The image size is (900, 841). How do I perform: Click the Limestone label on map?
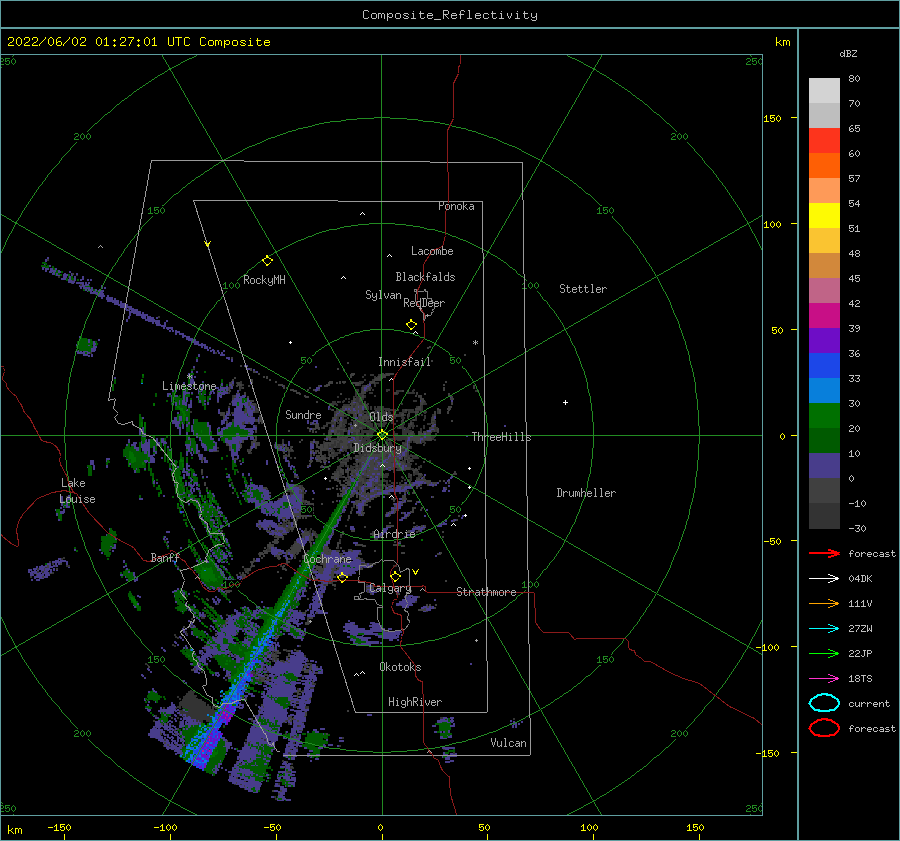(x=189, y=386)
